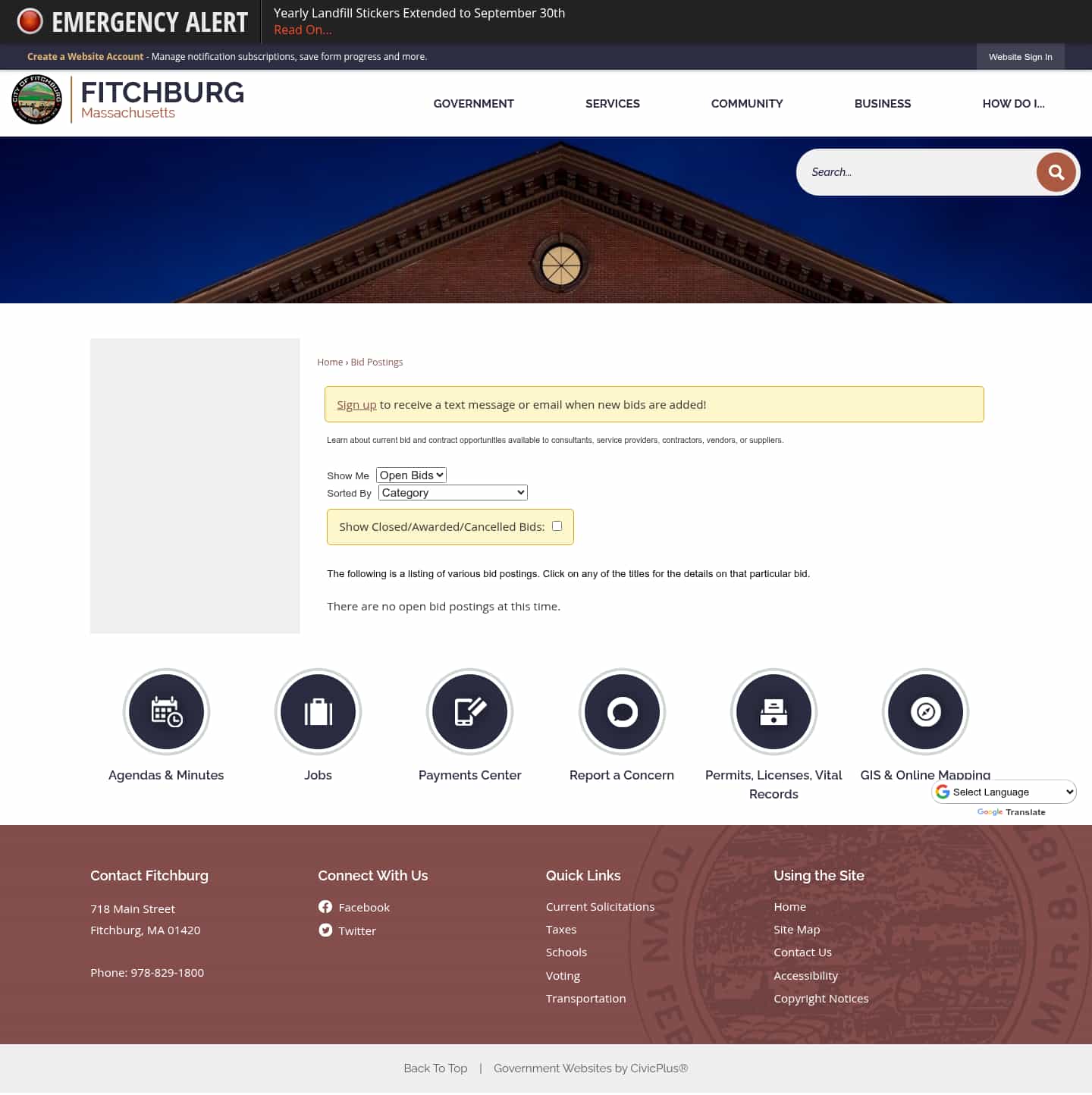Click the footer Home link

[789, 907]
